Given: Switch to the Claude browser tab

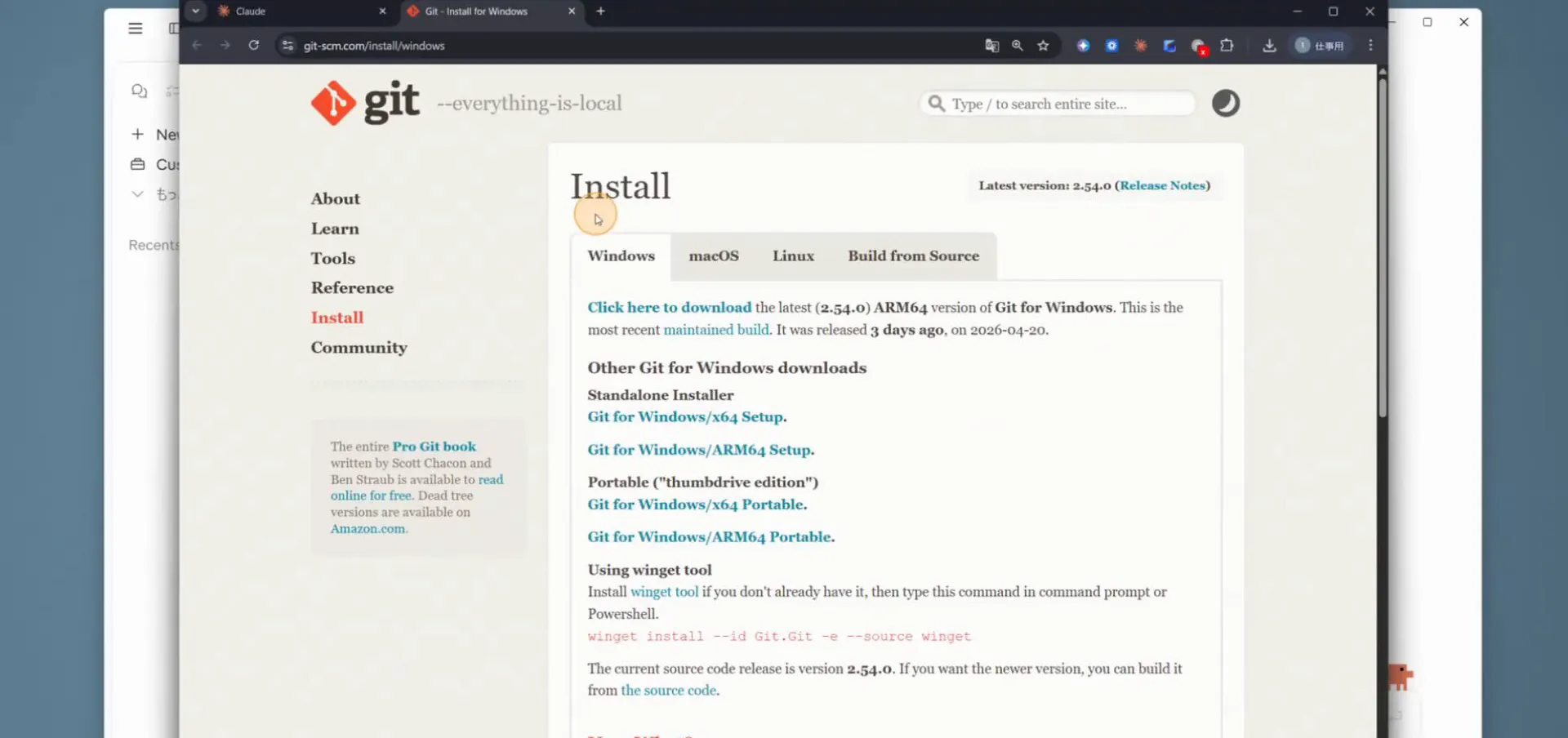Looking at the screenshot, I should click(x=298, y=11).
